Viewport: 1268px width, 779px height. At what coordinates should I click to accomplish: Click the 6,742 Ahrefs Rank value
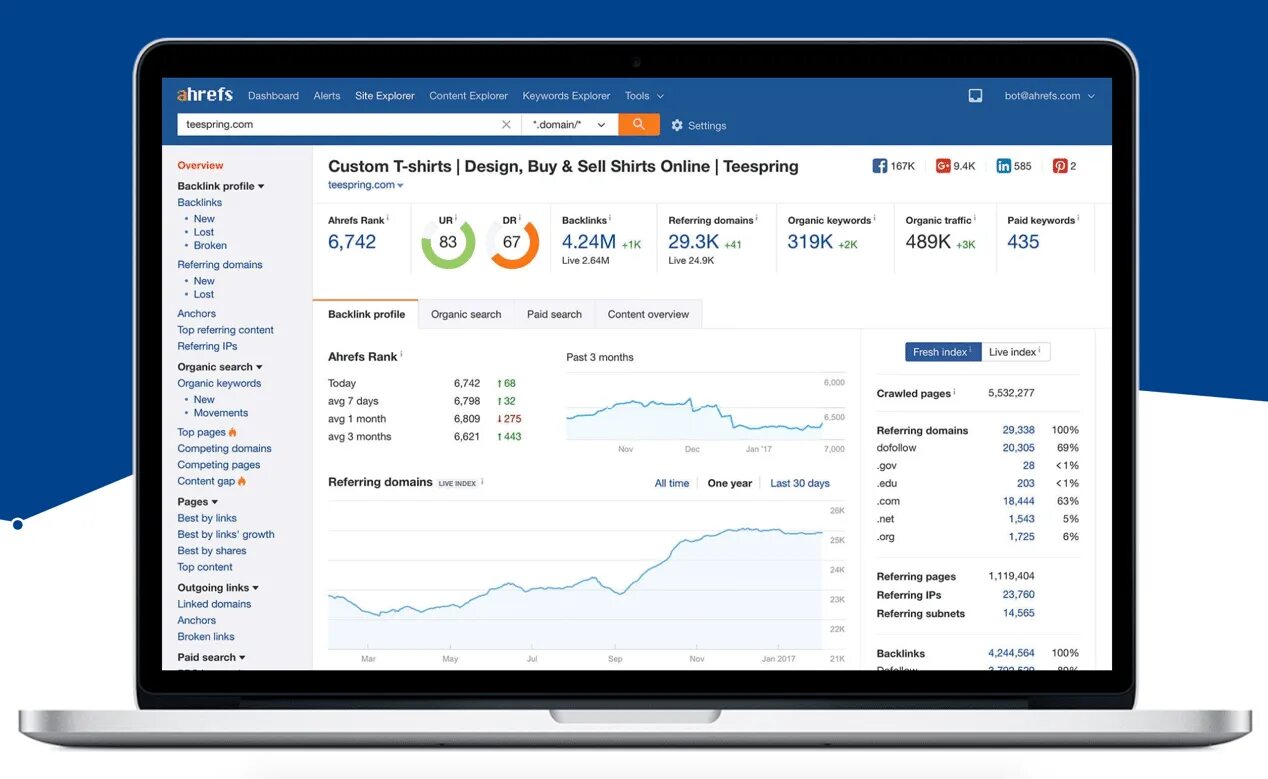pyautogui.click(x=352, y=242)
